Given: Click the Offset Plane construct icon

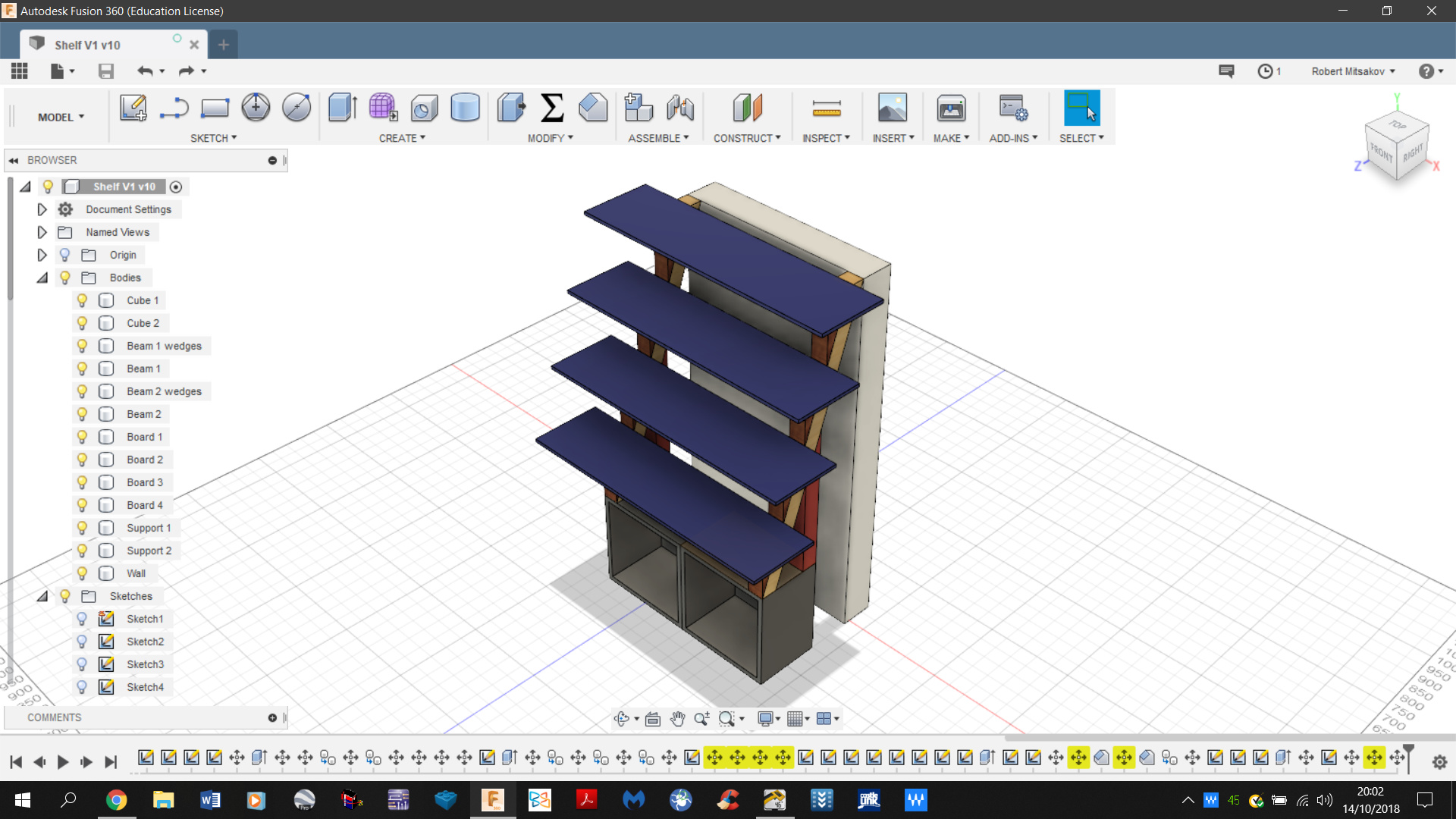Looking at the screenshot, I should click(x=747, y=108).
